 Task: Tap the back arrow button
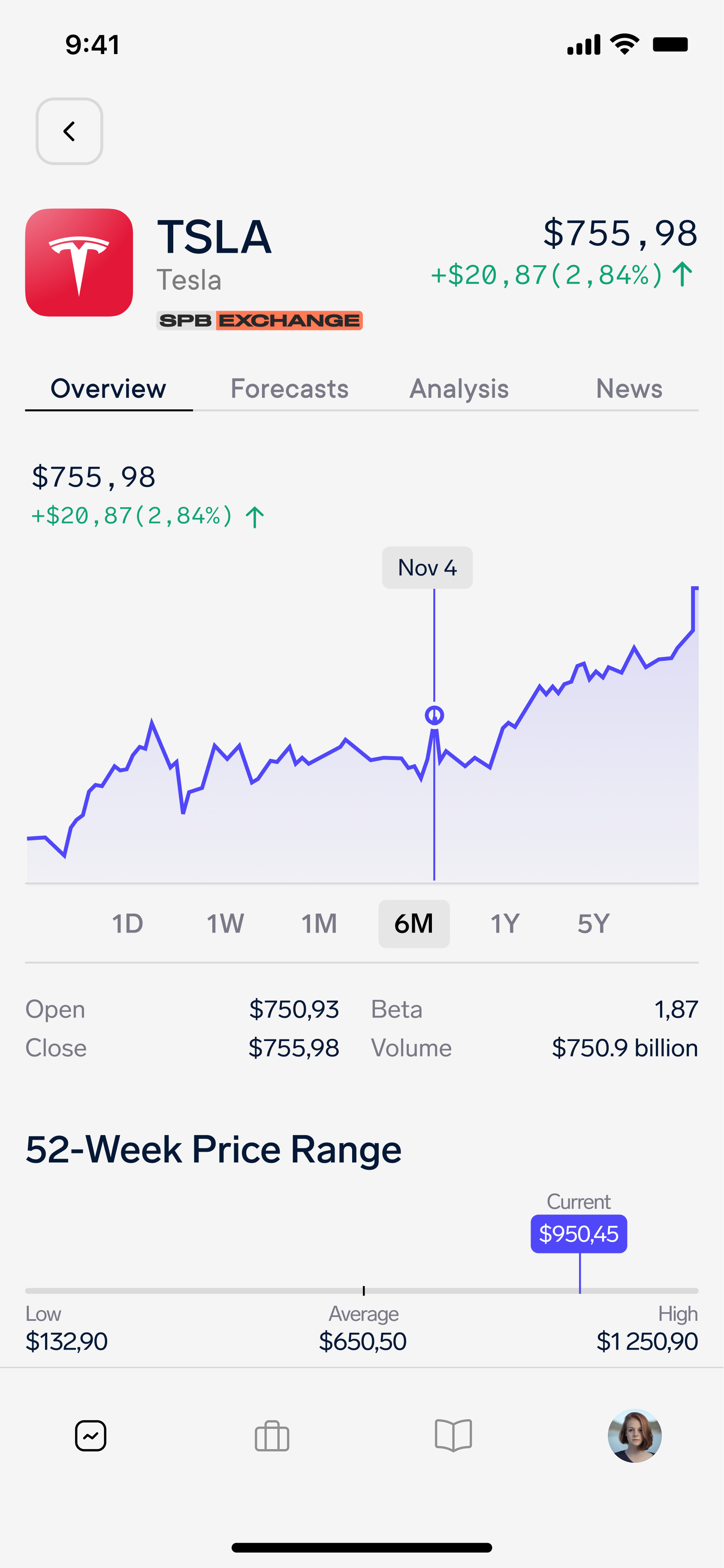(69, 131)
